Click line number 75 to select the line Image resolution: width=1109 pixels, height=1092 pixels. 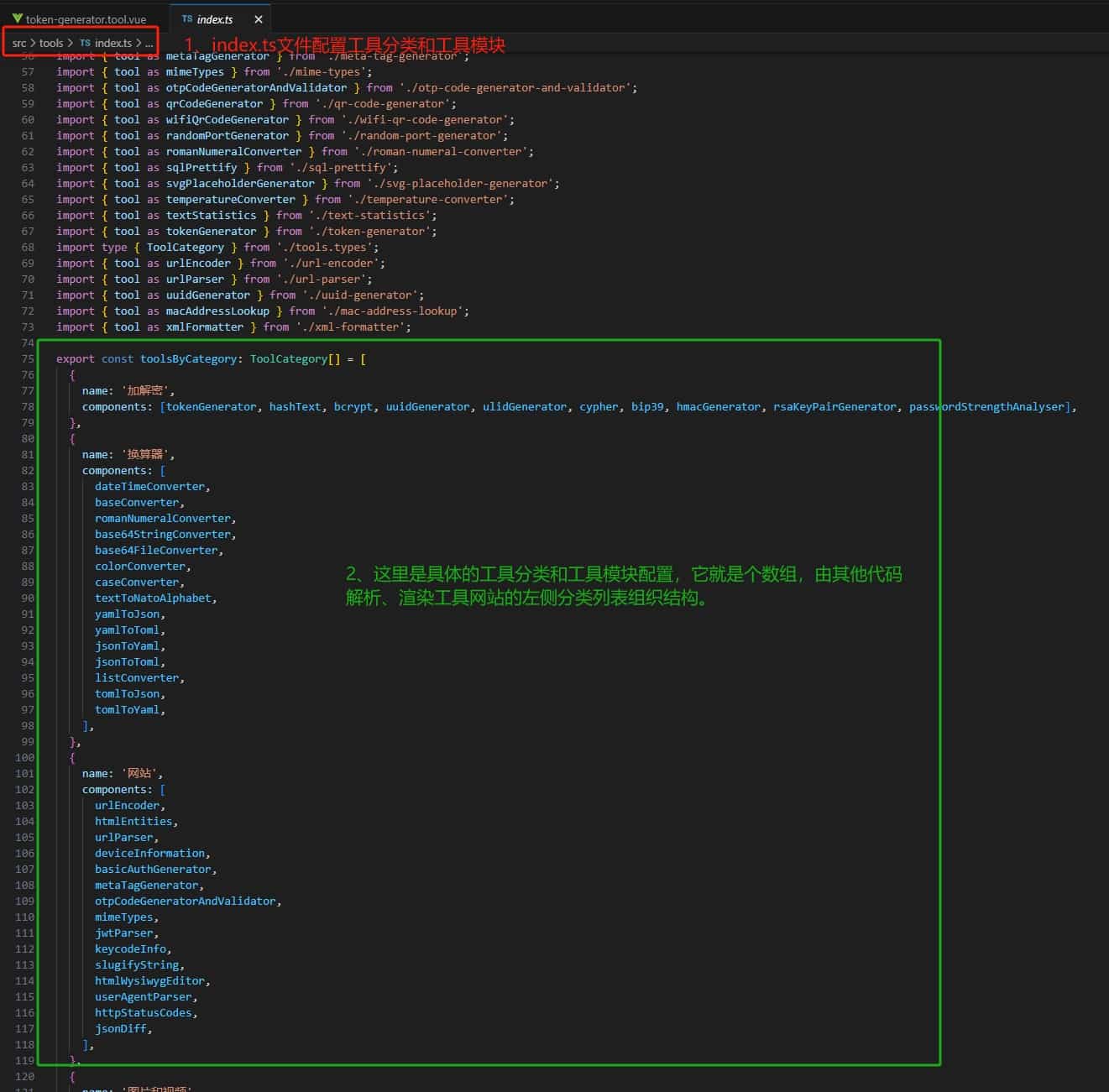pyautogui.click(x=27, y=358)
